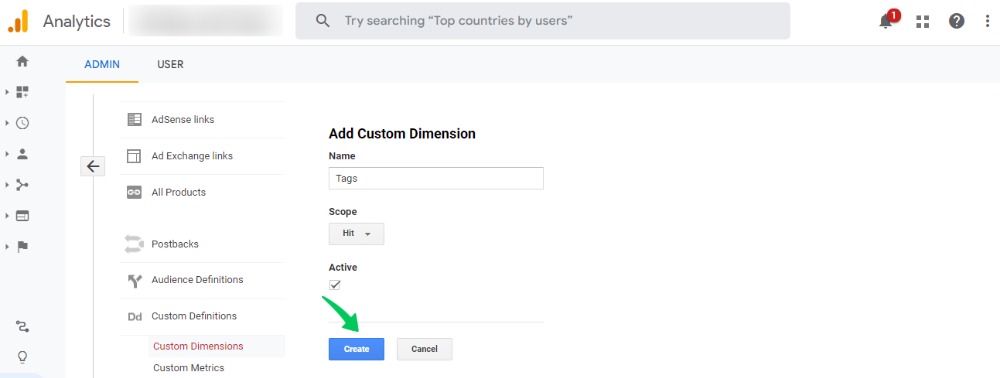The height and width of the screenshot is (378, 1000).
Task: Go to Home in left sidebar
Action: [x=22, y=61]
